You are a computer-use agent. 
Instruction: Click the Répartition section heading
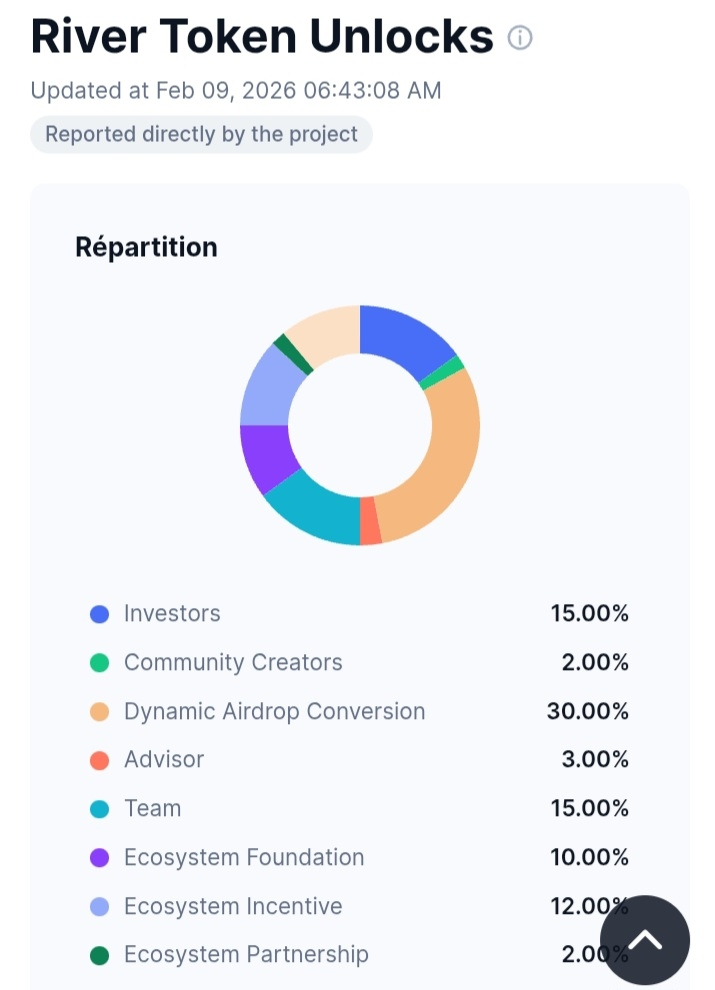[146, 247]
